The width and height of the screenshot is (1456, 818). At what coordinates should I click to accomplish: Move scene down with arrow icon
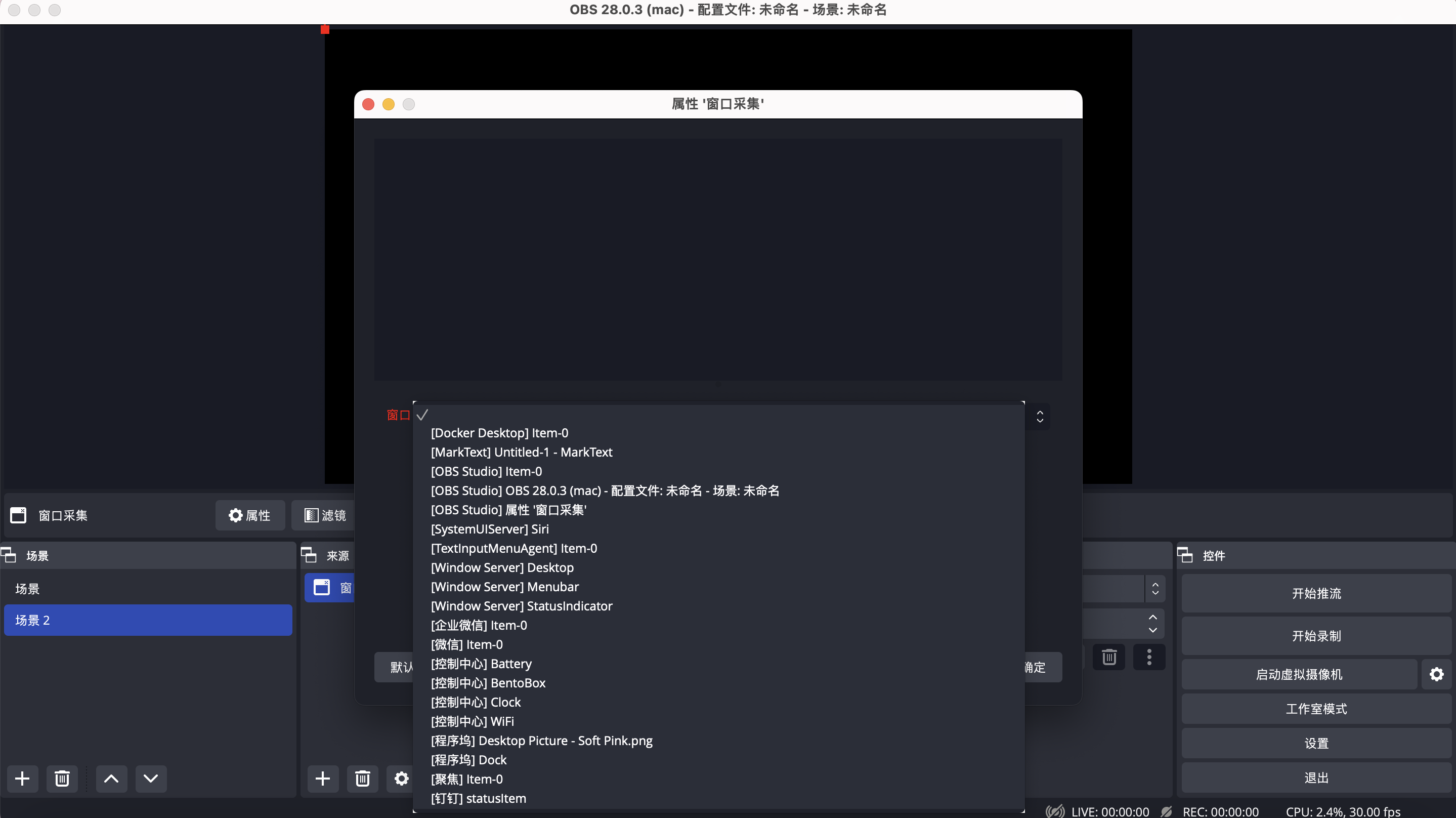tap(151, 779)
